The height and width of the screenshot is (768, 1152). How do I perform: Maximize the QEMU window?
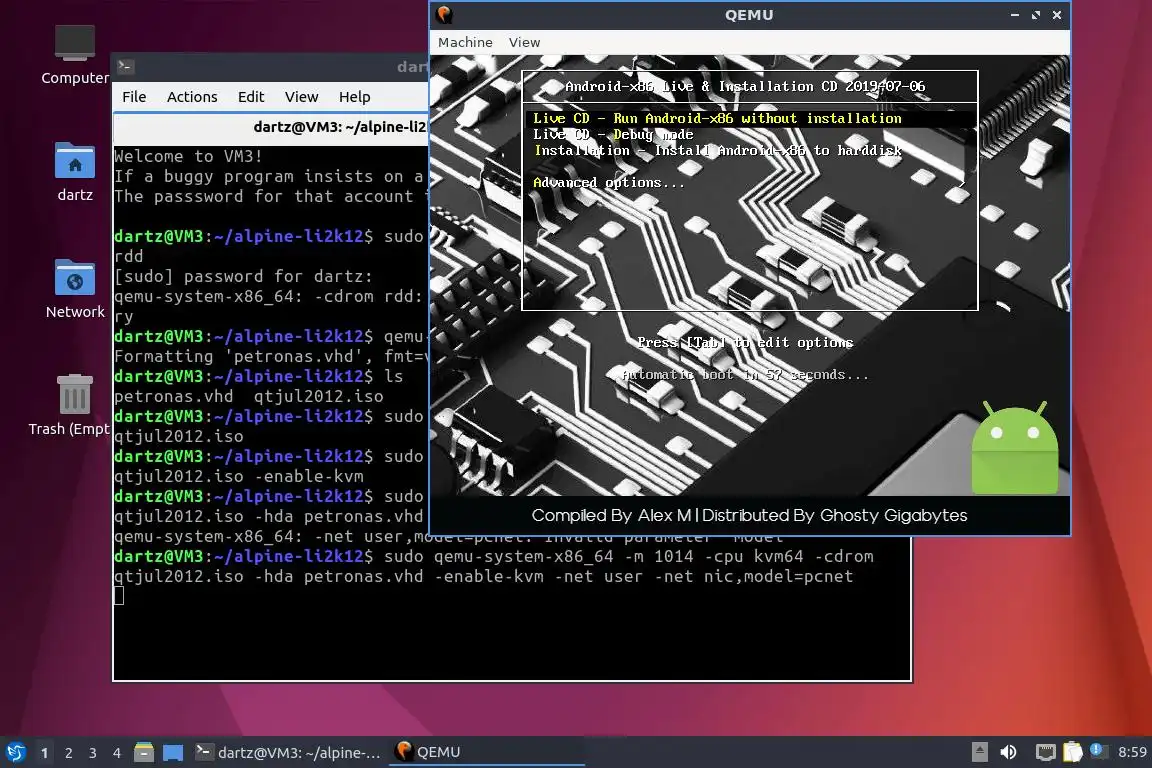[1036, 15]
